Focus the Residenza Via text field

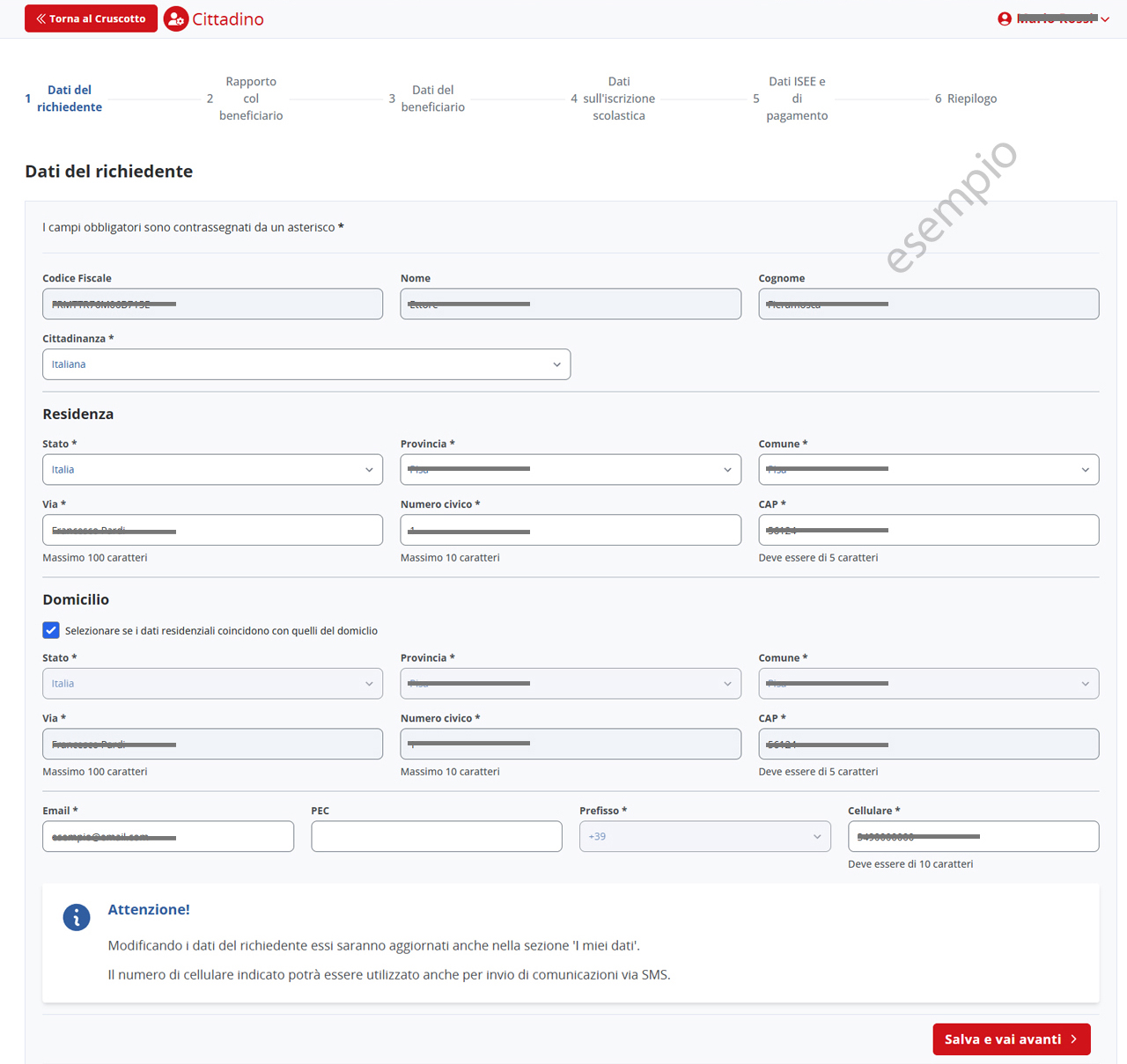coord(212,530)
